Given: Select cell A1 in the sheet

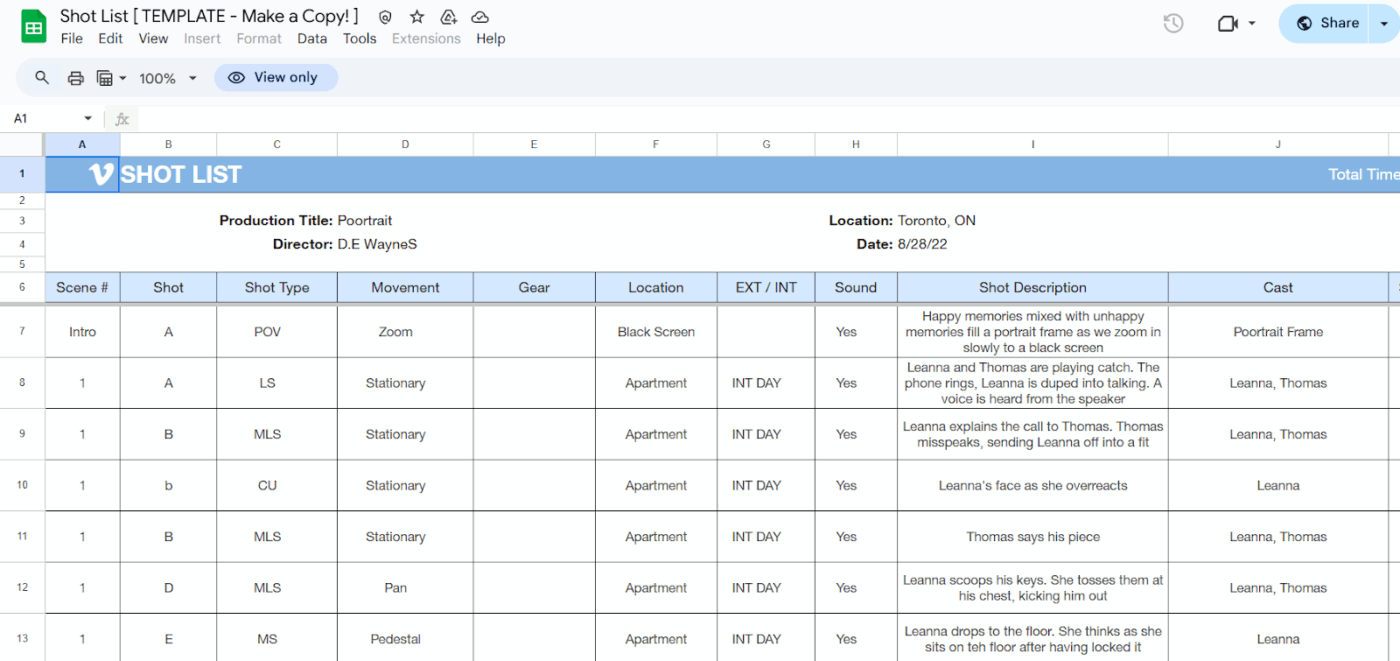Looking at the screenshot, I should (82, 174).
